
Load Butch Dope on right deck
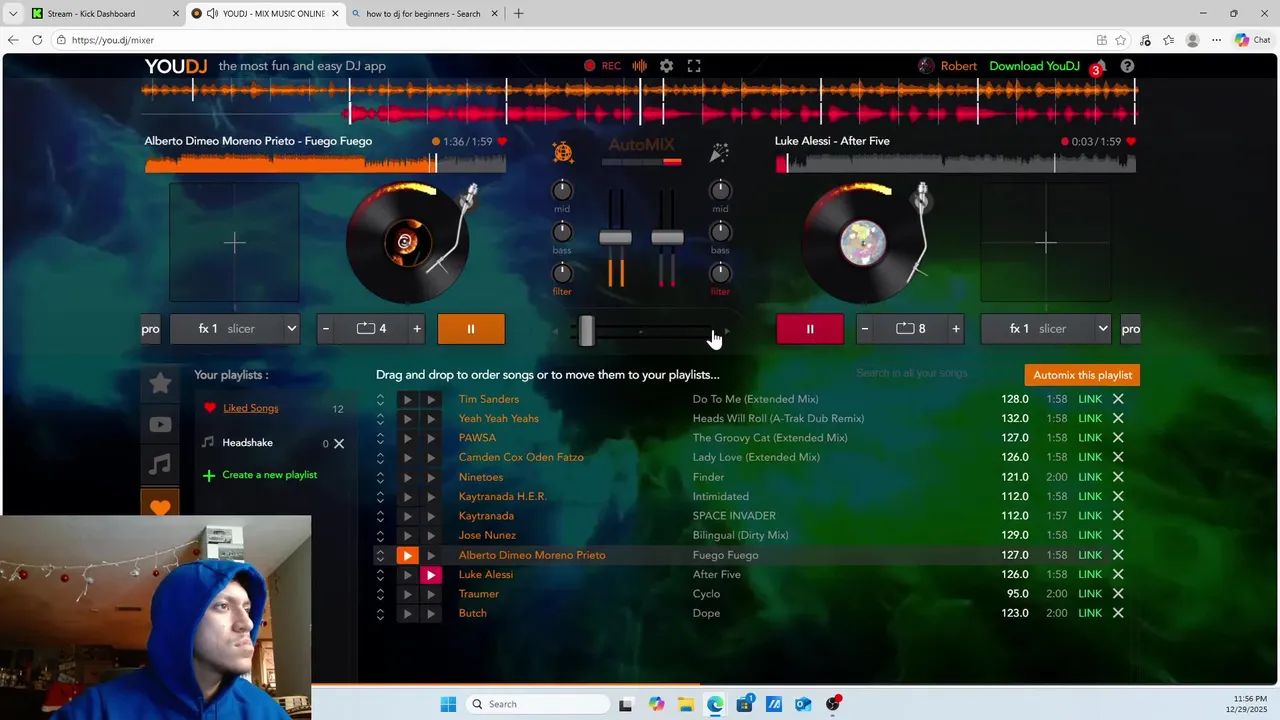pos(431,613)
